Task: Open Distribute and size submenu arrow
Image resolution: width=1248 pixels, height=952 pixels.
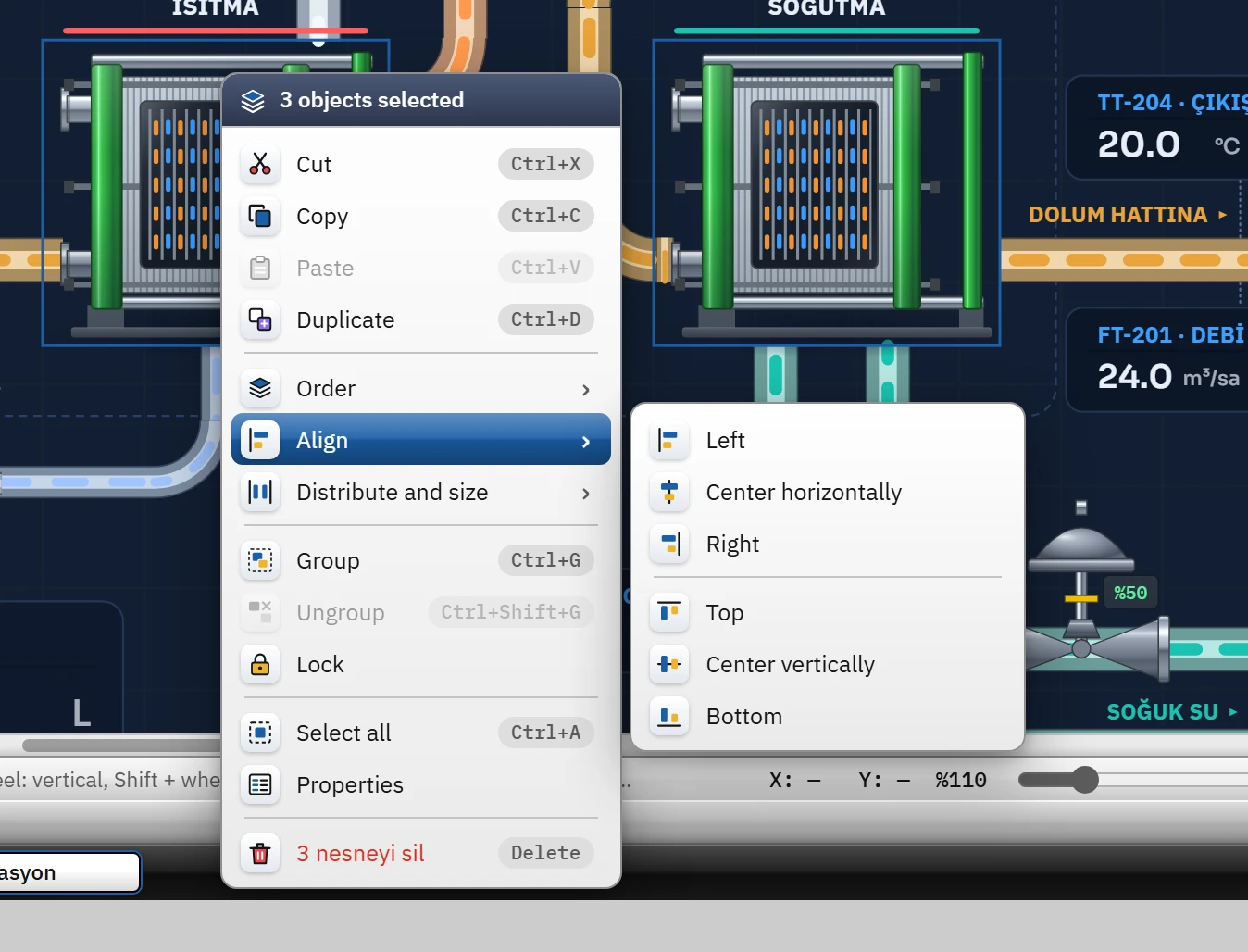Action: (585, 494)
